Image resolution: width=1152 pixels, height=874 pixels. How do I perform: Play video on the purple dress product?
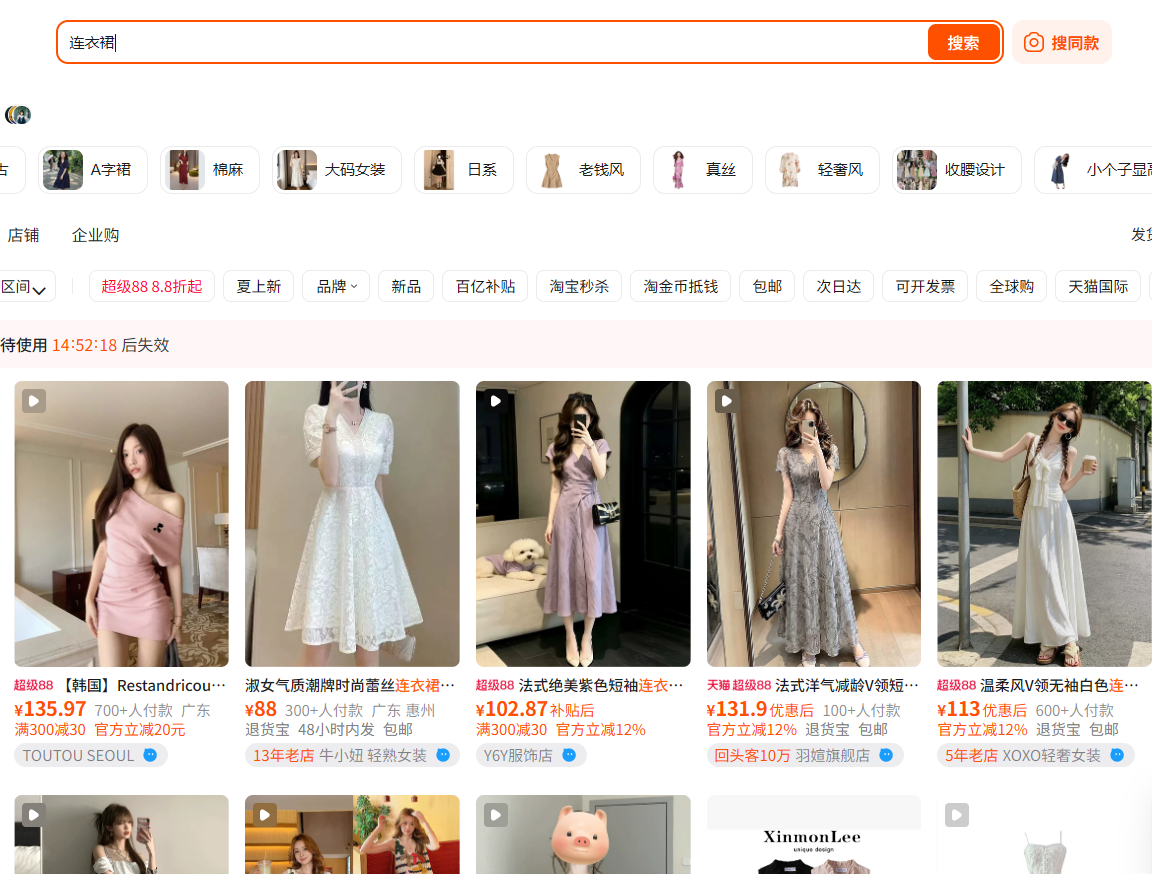tap(496, 401)
